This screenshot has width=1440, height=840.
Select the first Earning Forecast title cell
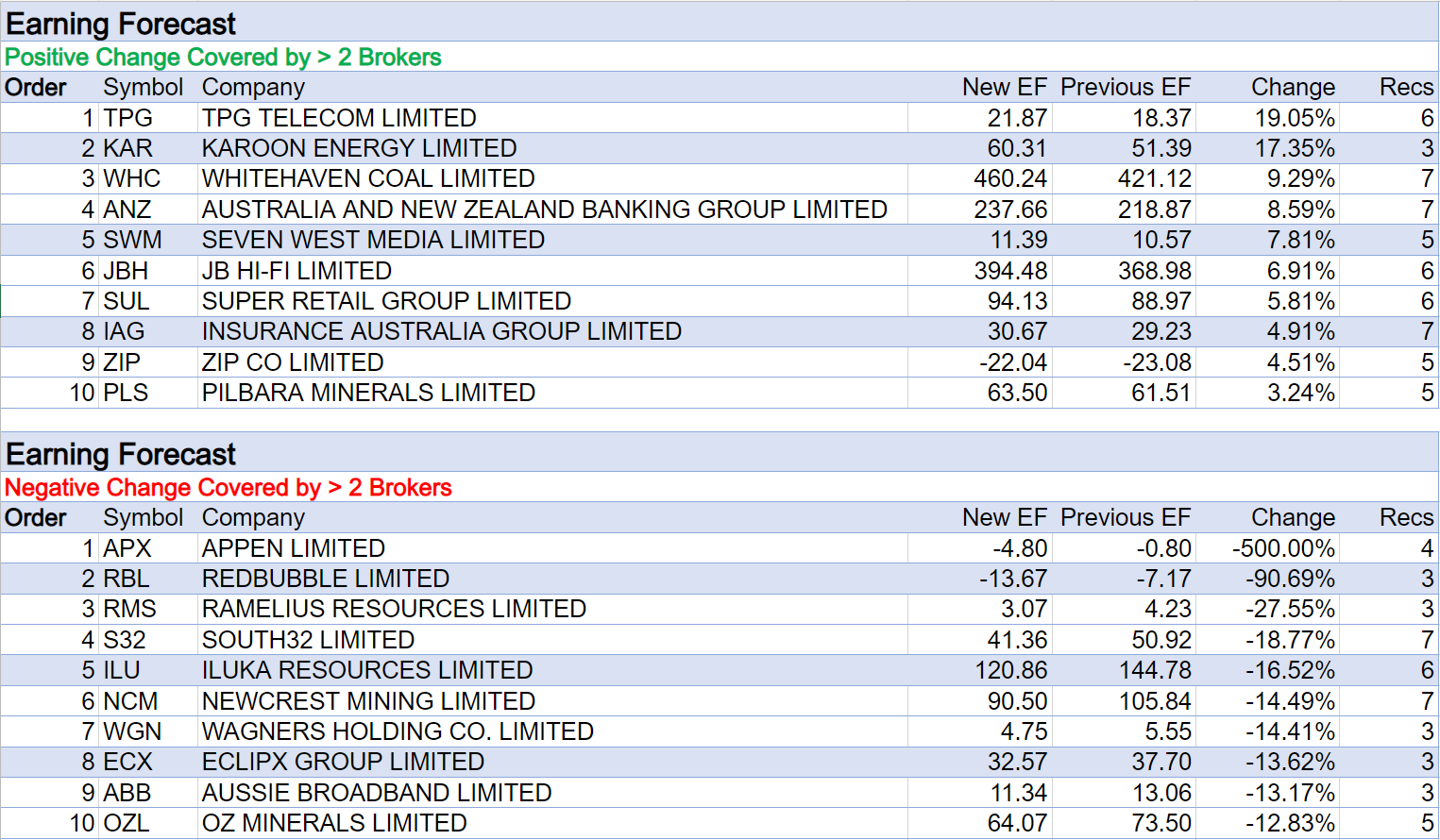[x=121, y=24]
